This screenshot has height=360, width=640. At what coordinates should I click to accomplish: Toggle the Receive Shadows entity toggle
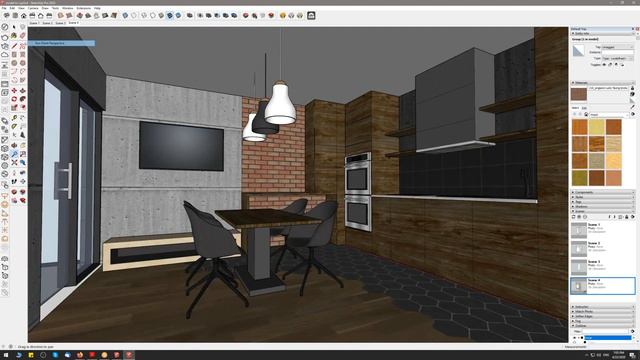pyautogui.click(x=622, y=64)
